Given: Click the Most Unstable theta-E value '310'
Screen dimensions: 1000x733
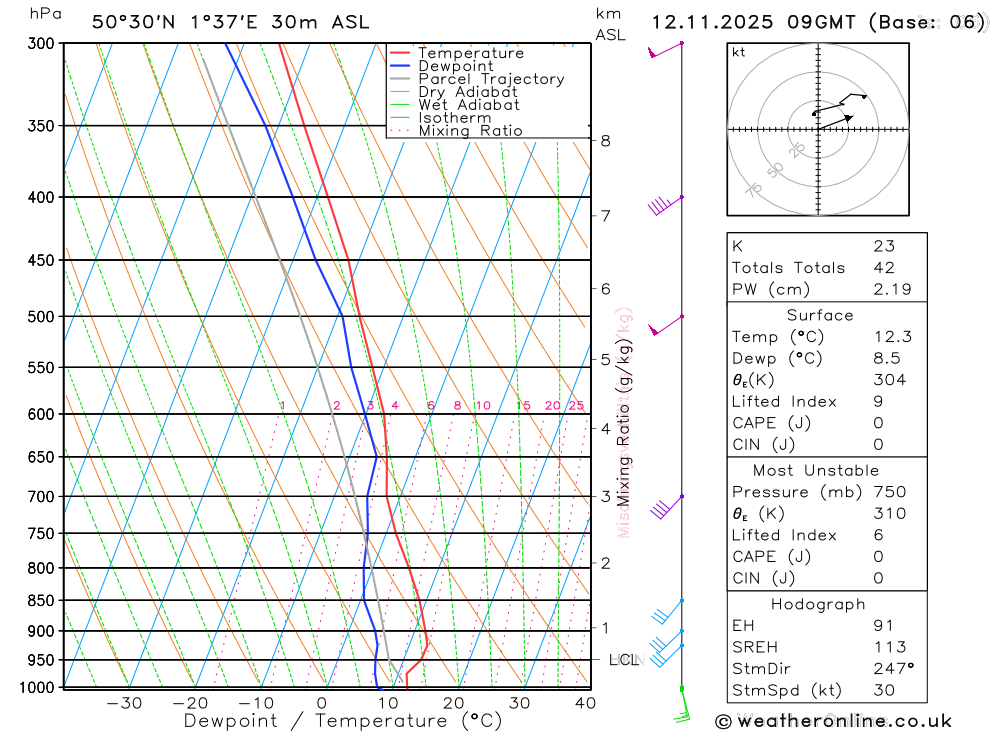Looking at the screenshot, I should pyautogui.click(x=890, y=514).
